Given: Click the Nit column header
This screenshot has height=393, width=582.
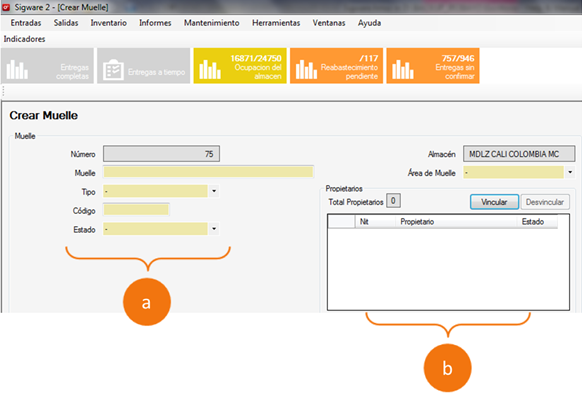Looking at the screenshot, I should pyautogui.click(x=375, y=222).
